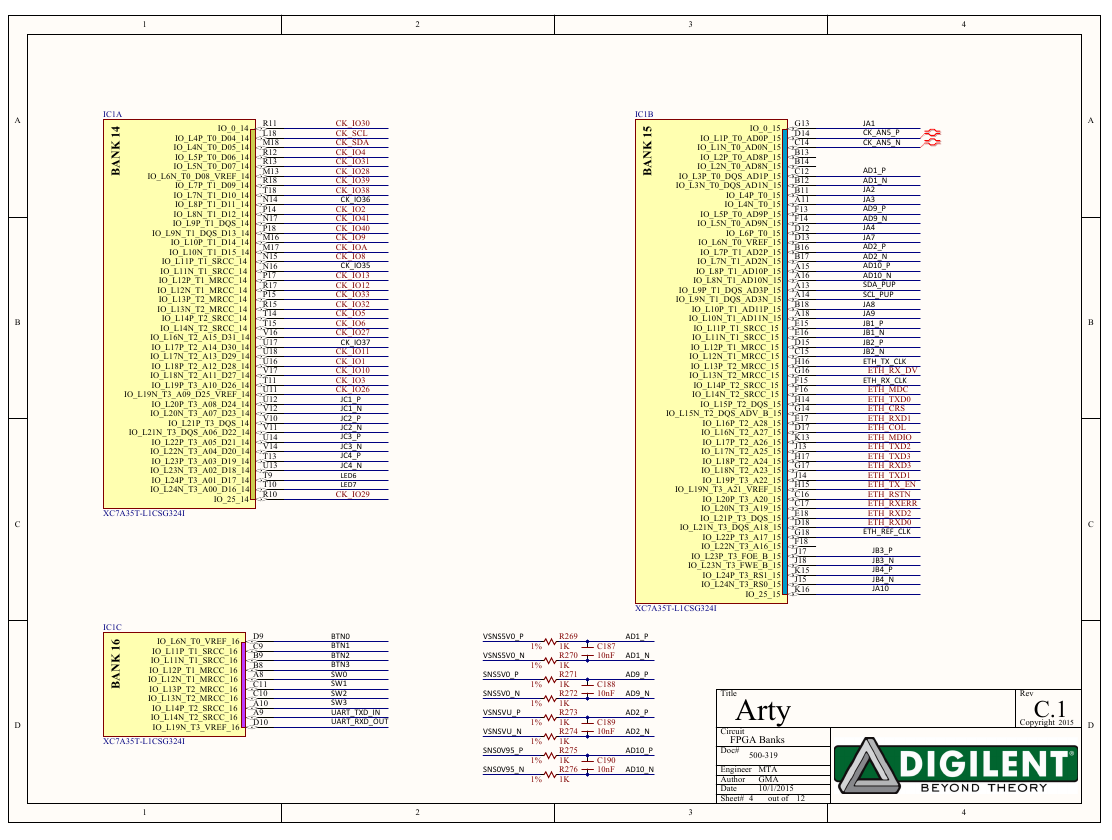Select the FPGA Banks circuit name
Viewport: 1112px width, 840px height.
pos(757,740)
